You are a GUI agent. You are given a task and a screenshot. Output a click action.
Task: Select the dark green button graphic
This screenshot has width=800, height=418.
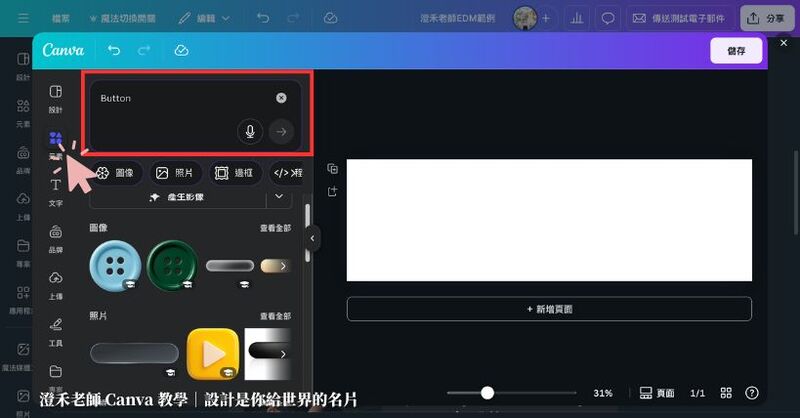(x=172, y=265)
